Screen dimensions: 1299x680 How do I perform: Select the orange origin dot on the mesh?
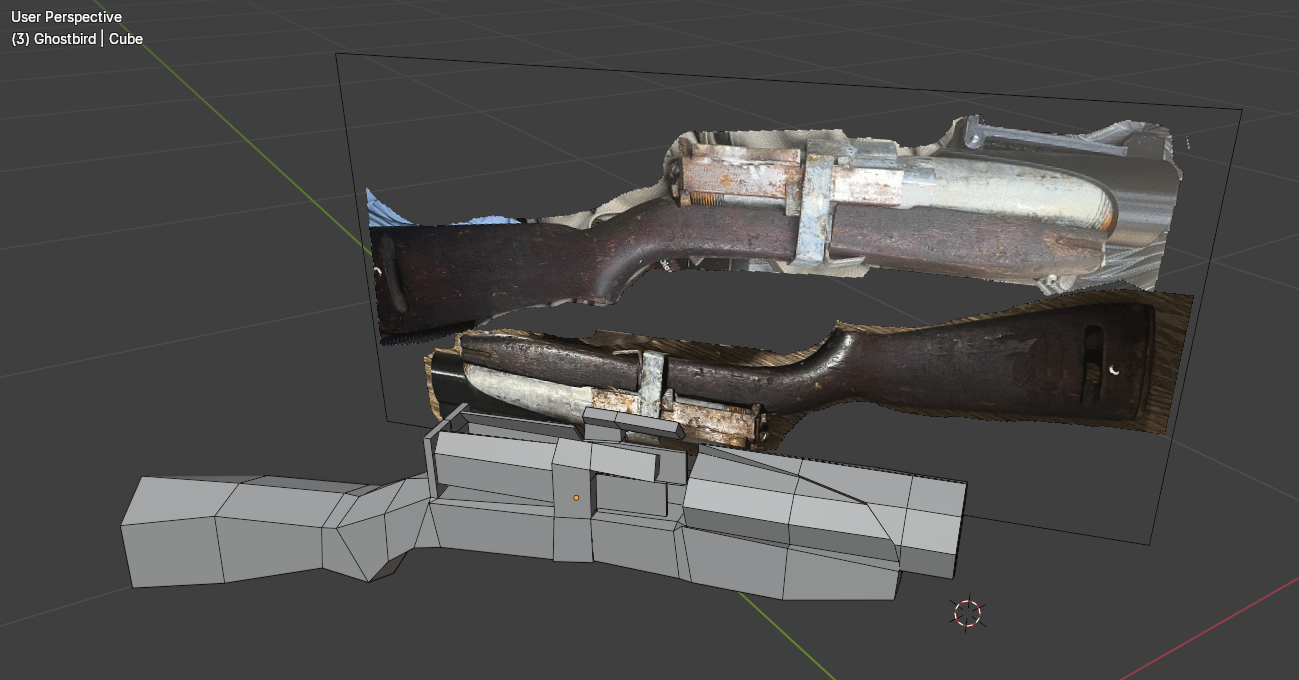[576, 497]
